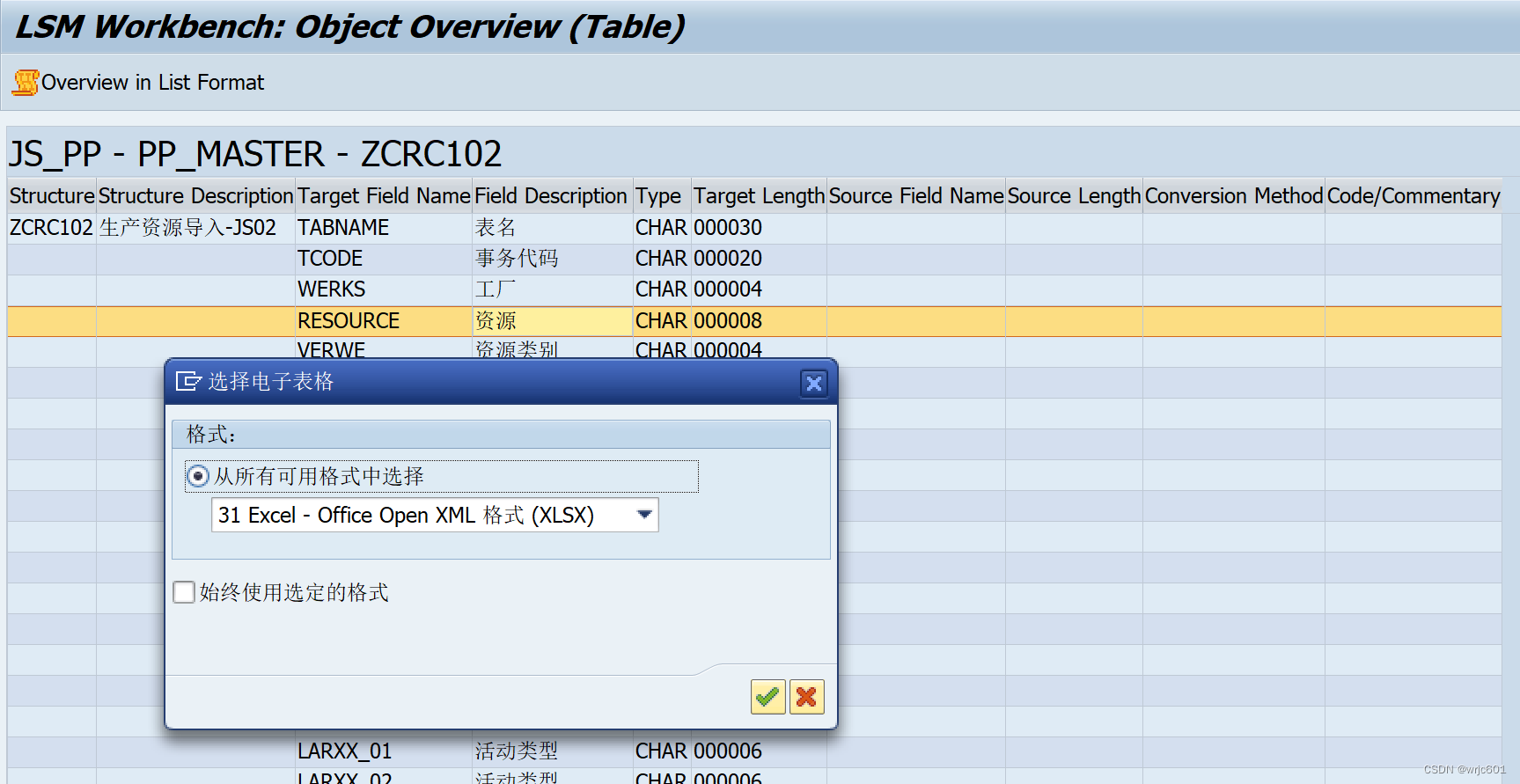Screen dimensions: 1520x784
Task: Click the Target Field Name column header
Action: coord(384,195)
